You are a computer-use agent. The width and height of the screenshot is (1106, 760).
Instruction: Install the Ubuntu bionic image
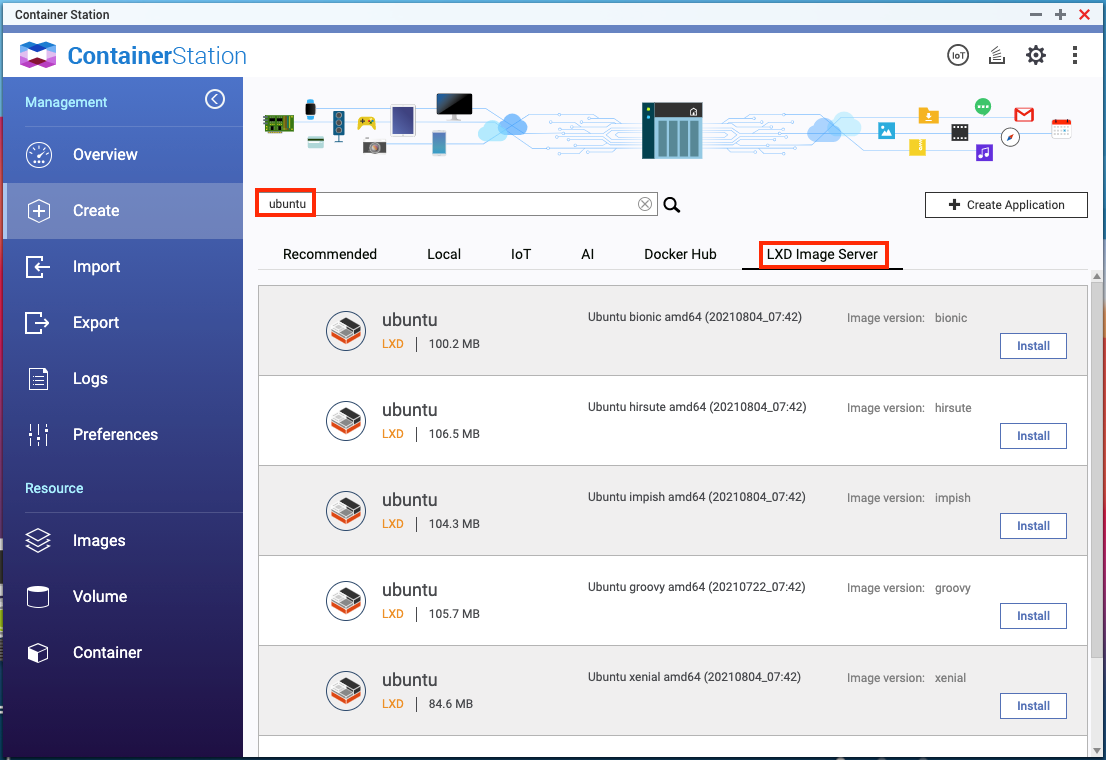[1033, 346]
